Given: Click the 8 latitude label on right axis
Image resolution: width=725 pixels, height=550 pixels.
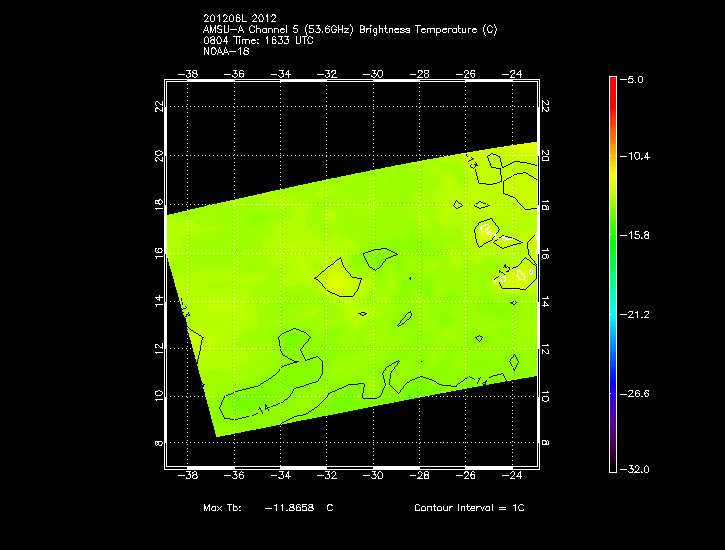Looking at the screenshot, I should [545, 443].
